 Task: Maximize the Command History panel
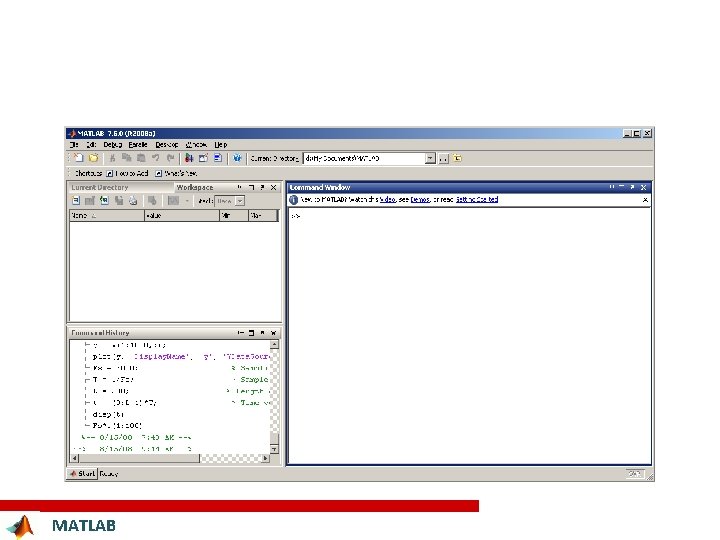[251, 332]
